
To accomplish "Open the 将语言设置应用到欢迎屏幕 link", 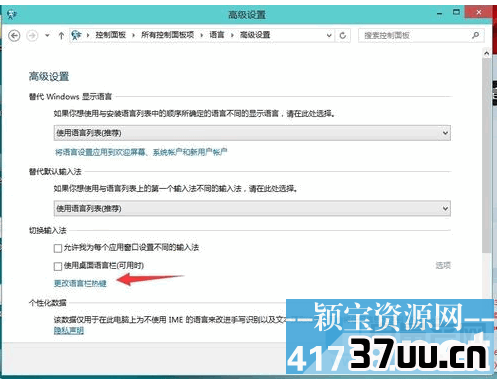I will pyautogui.click(x=141, y=152).
